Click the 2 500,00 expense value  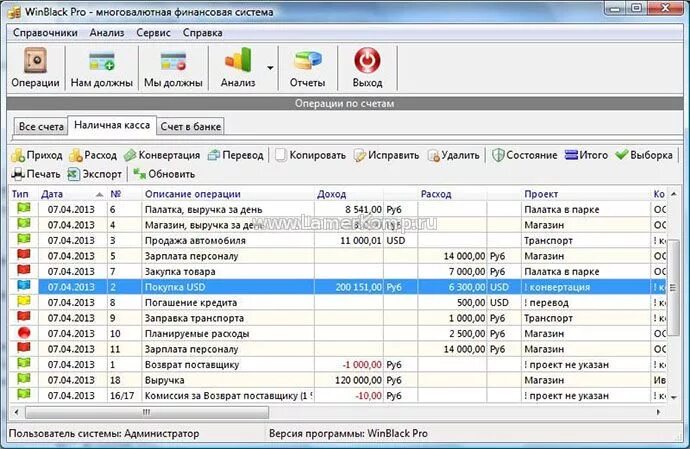[x=467, y=334]
